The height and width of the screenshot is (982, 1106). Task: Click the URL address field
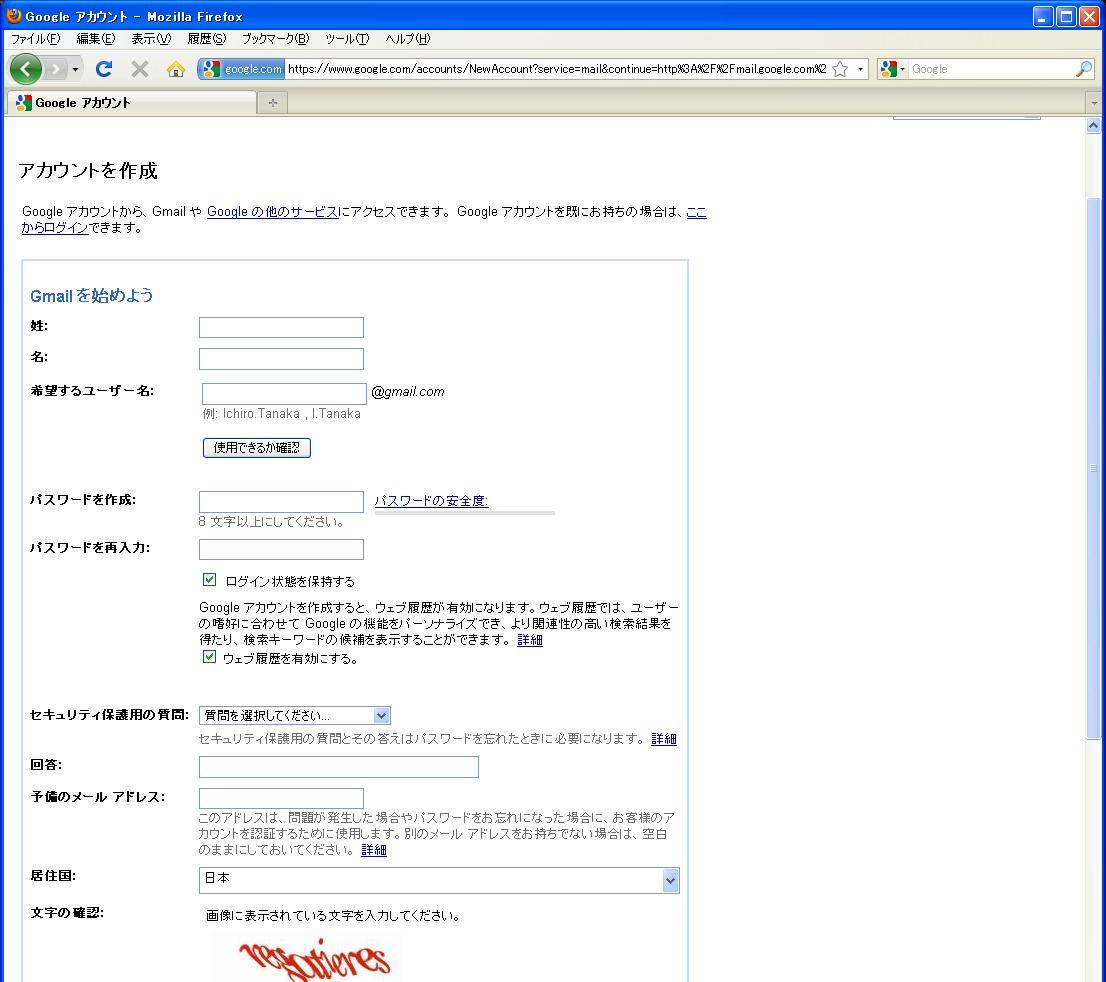(557, 69)
